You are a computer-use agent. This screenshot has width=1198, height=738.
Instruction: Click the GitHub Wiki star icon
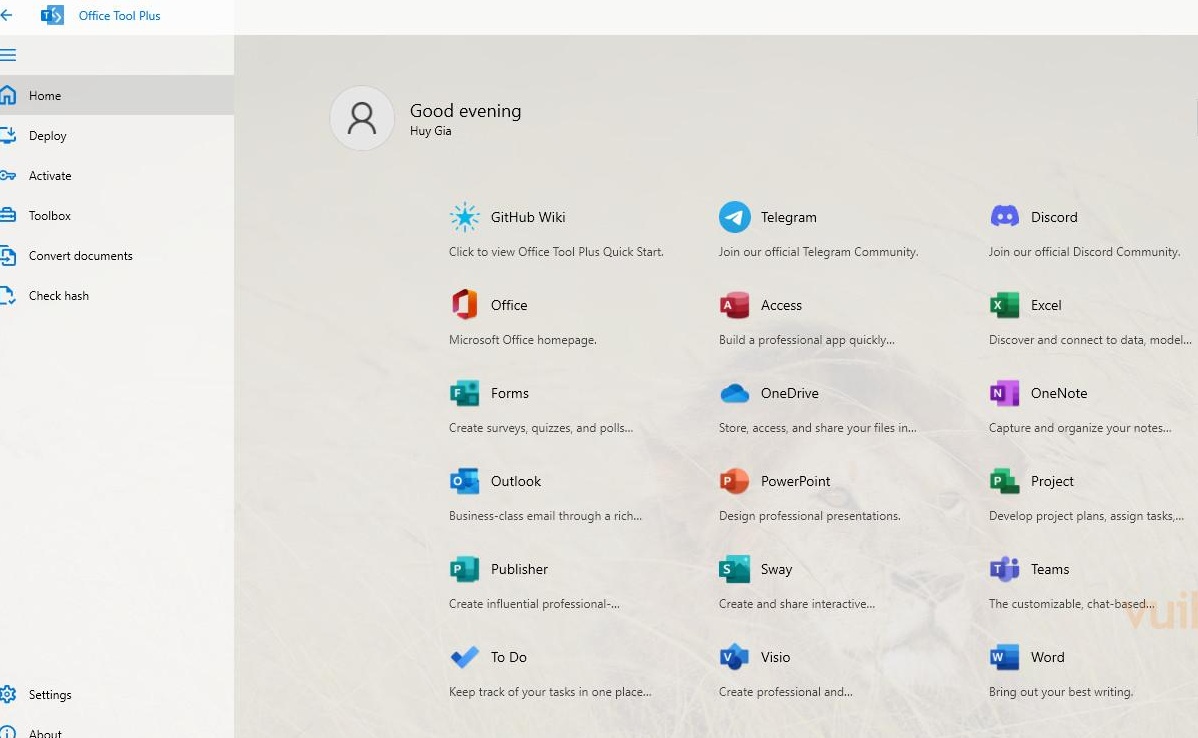[464, 217]
